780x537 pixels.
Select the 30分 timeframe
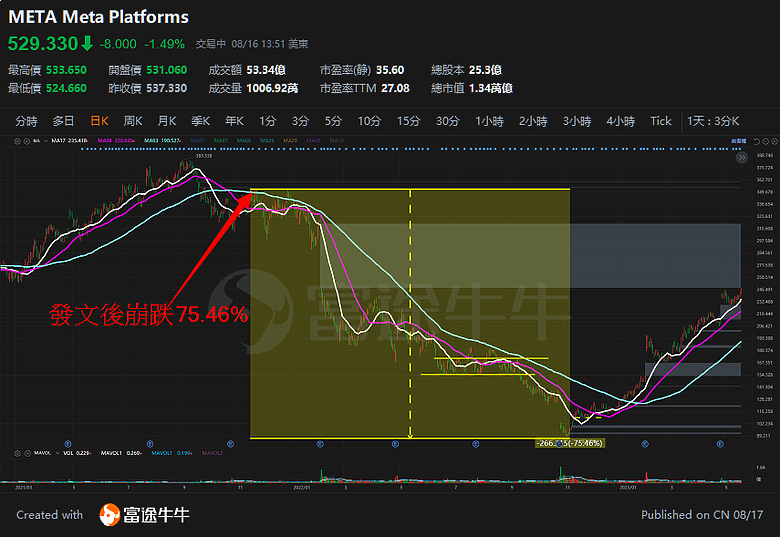tap(447, 121)
